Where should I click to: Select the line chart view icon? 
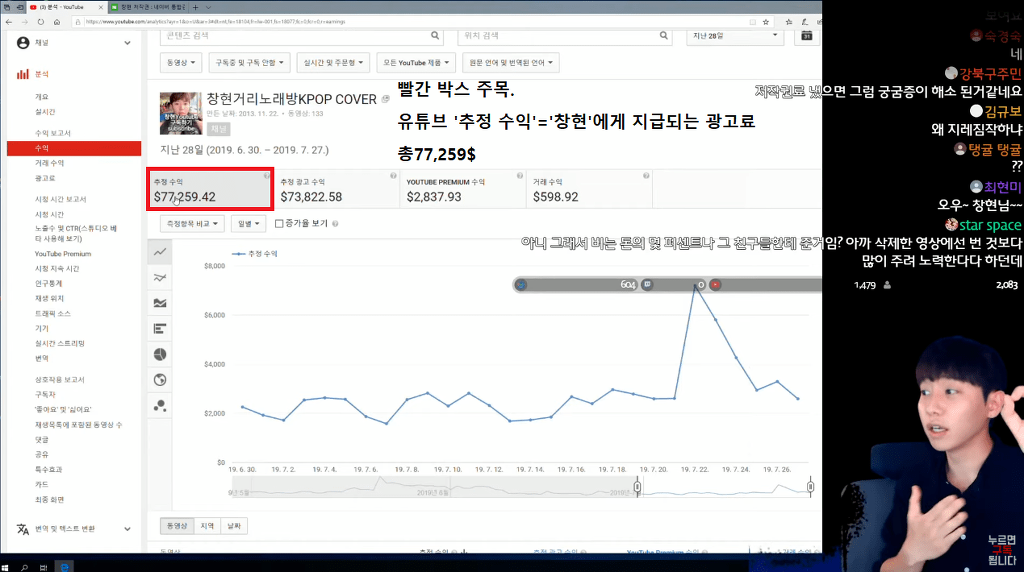160,253
